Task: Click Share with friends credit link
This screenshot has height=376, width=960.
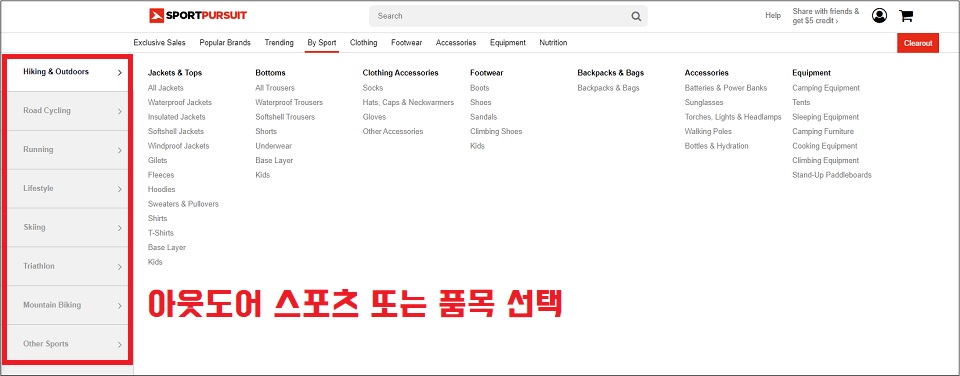Action: [825, 16]
